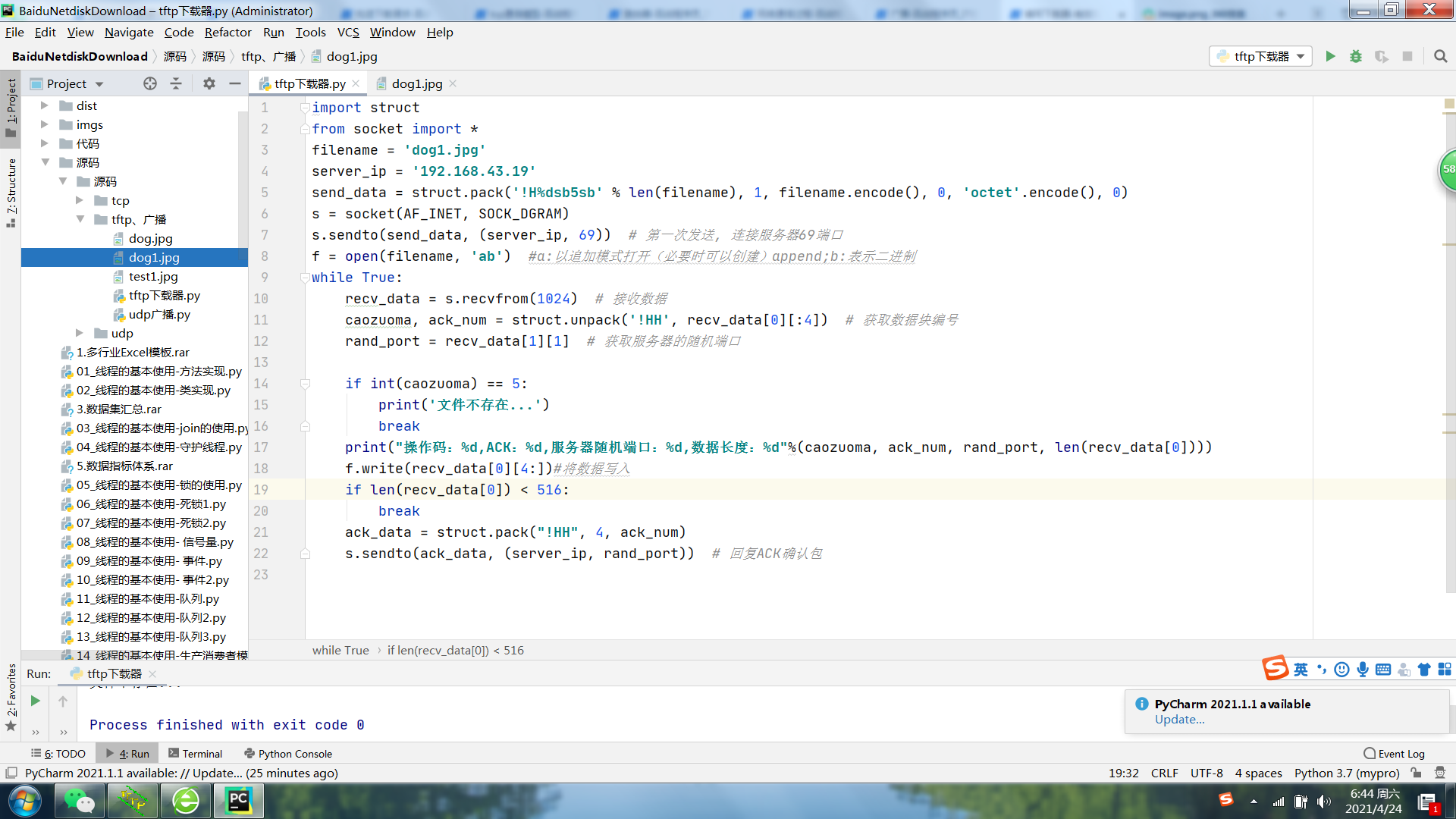Click the stop process square icon
The width and height of the screenshot is (1456, 819).
1407,56
